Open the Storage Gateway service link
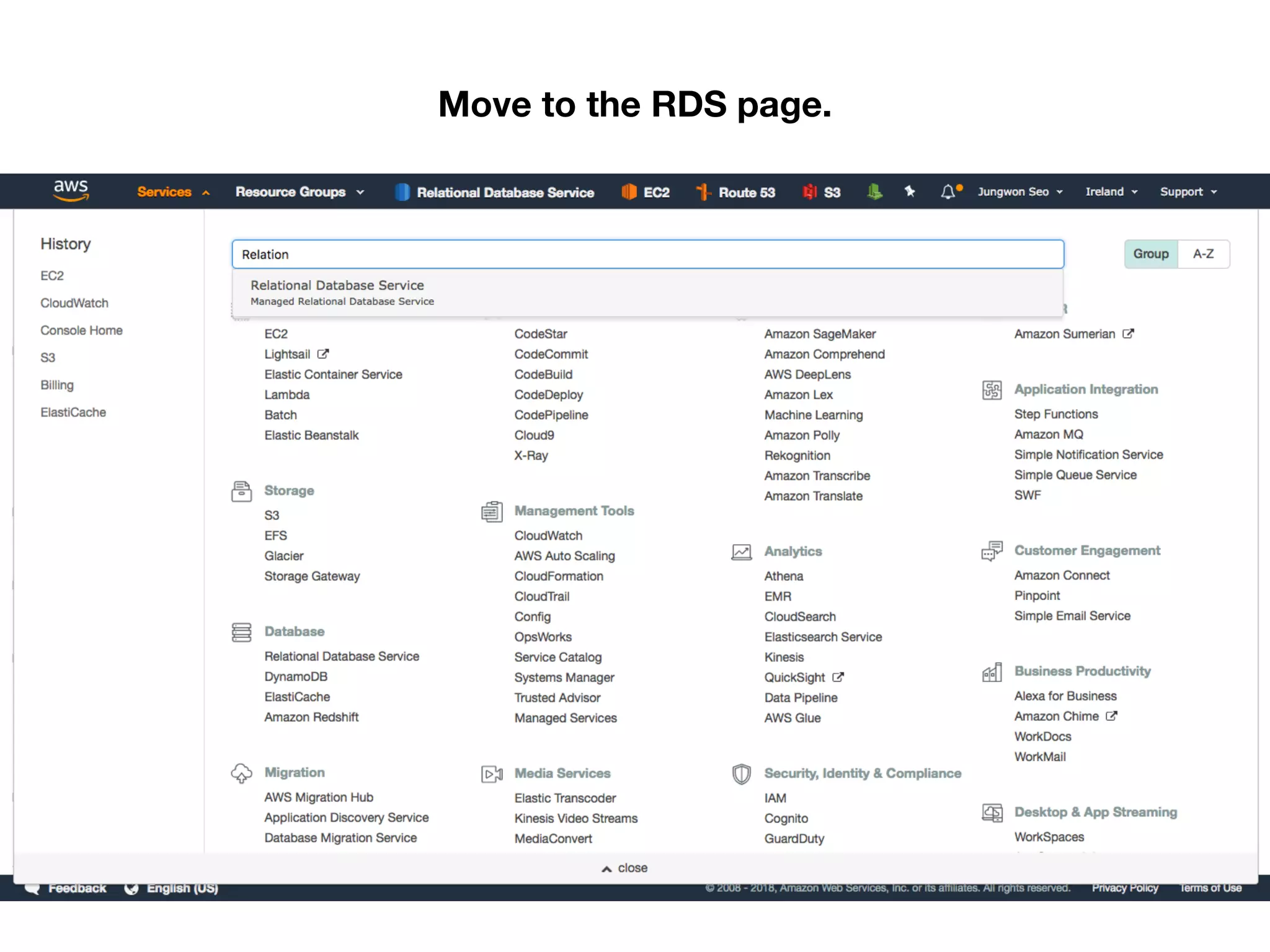Image resolution: width=1270 pixels, height=952 pixels. click(x=312, y=576)
